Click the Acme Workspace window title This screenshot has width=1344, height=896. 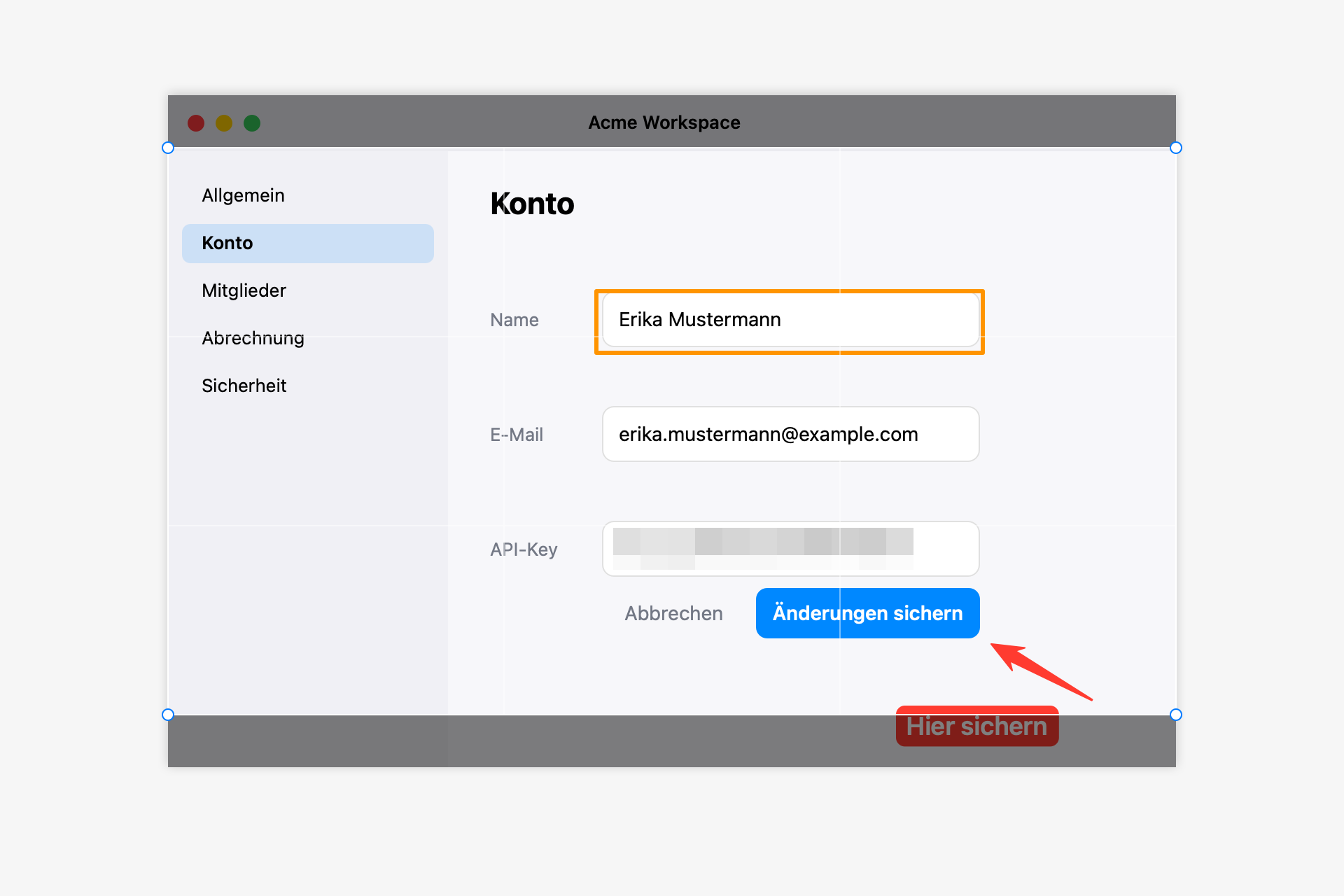click(664, 122)
